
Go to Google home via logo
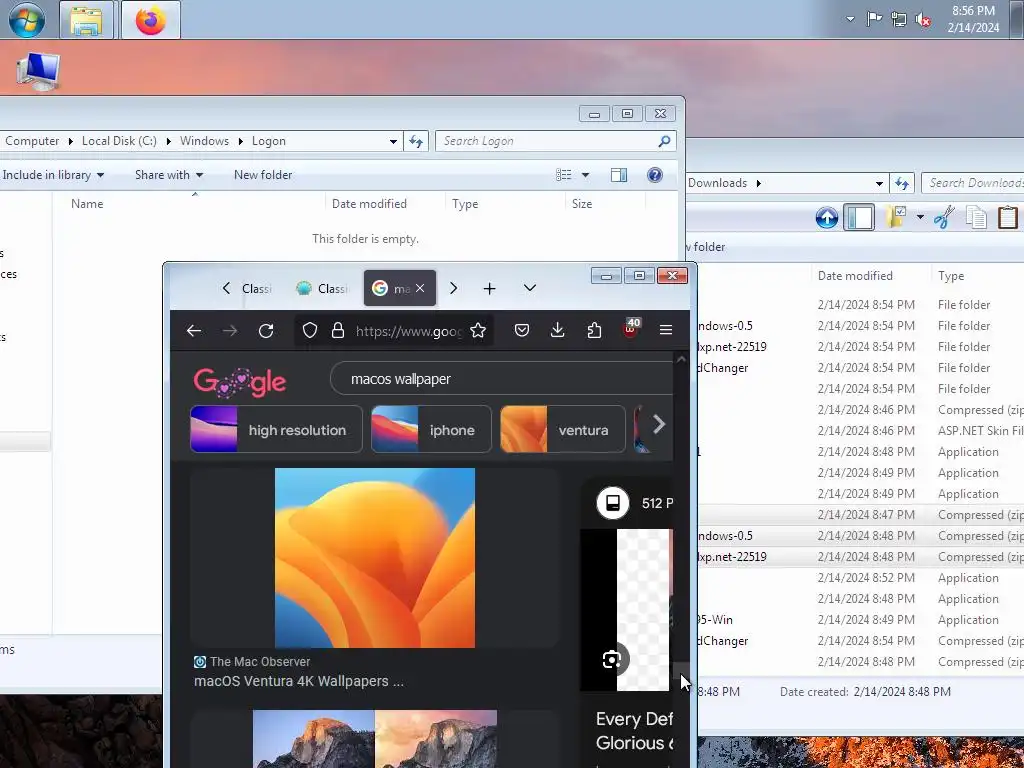240,382
